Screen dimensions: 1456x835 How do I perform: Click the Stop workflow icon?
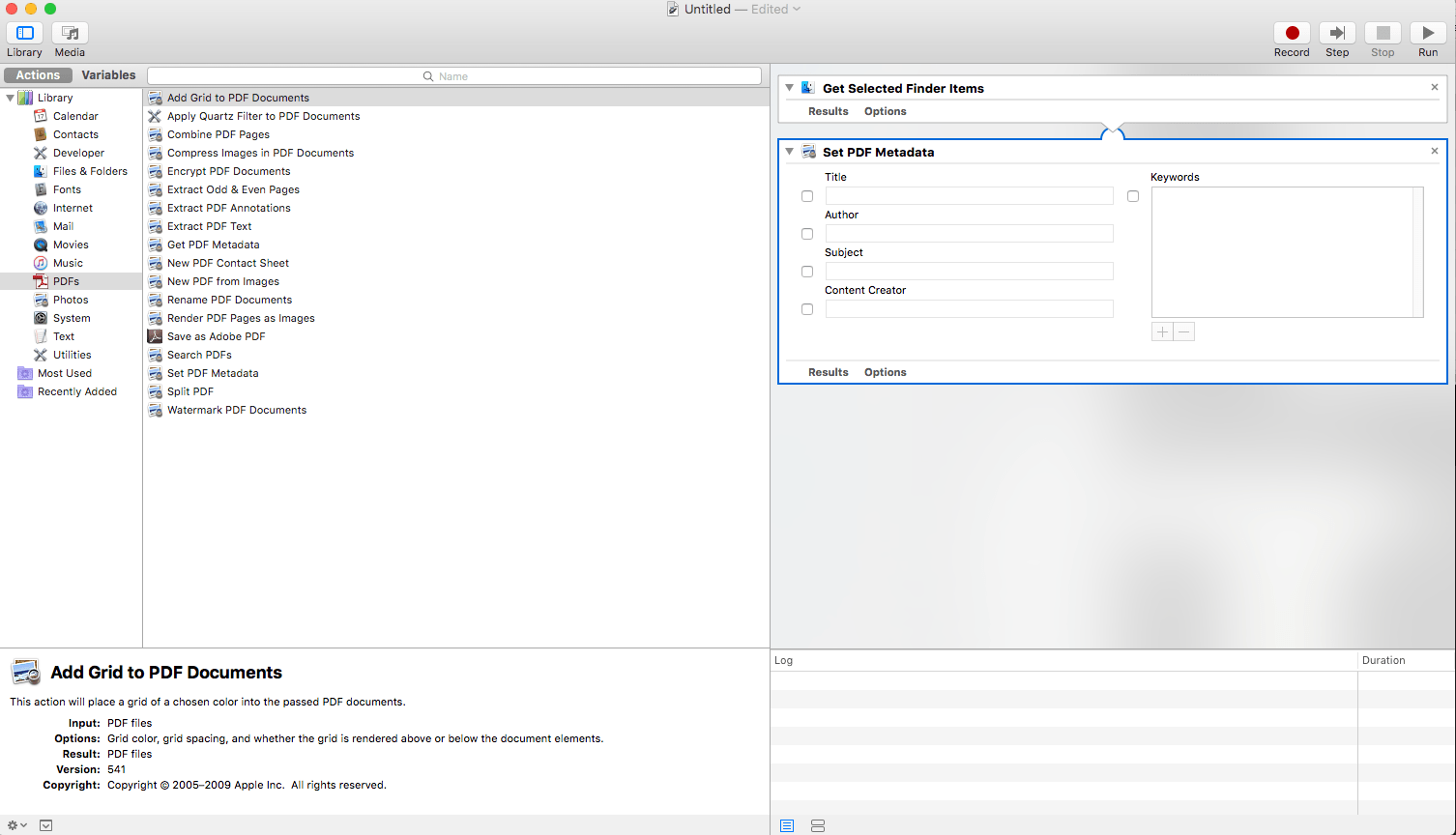click(x=1383, y=33)
